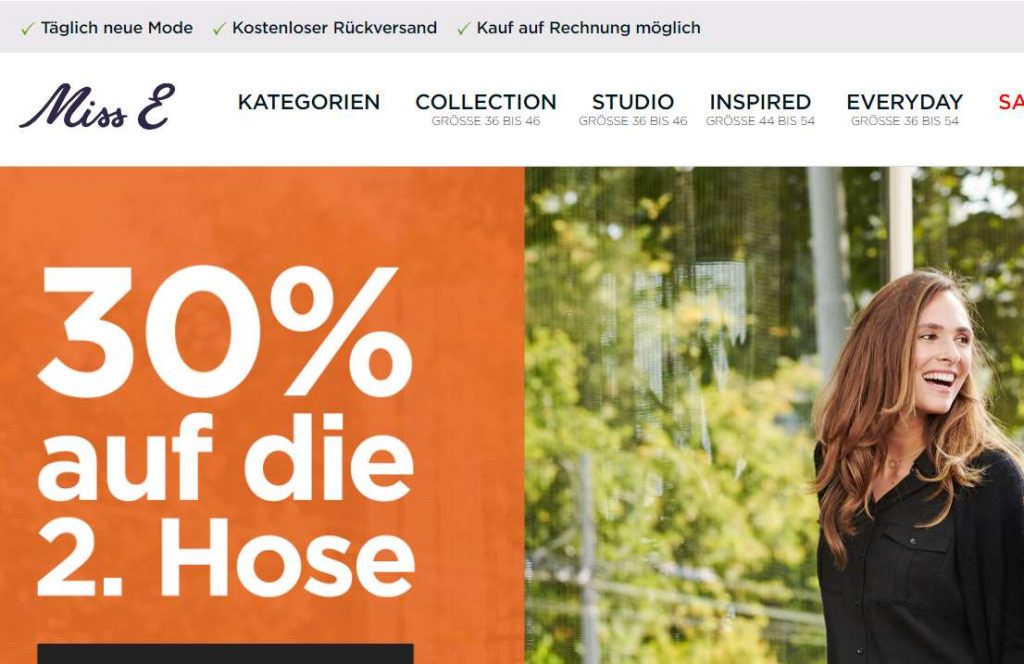Open the INSPIRED navigation item
The width and height of the screenshot is (1024, 664).
point(760,102)
